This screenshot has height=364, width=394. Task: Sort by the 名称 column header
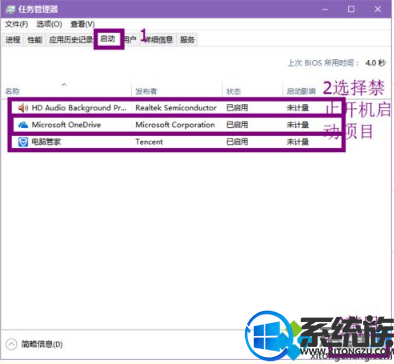pyautogui.click(x=12, y=91)
